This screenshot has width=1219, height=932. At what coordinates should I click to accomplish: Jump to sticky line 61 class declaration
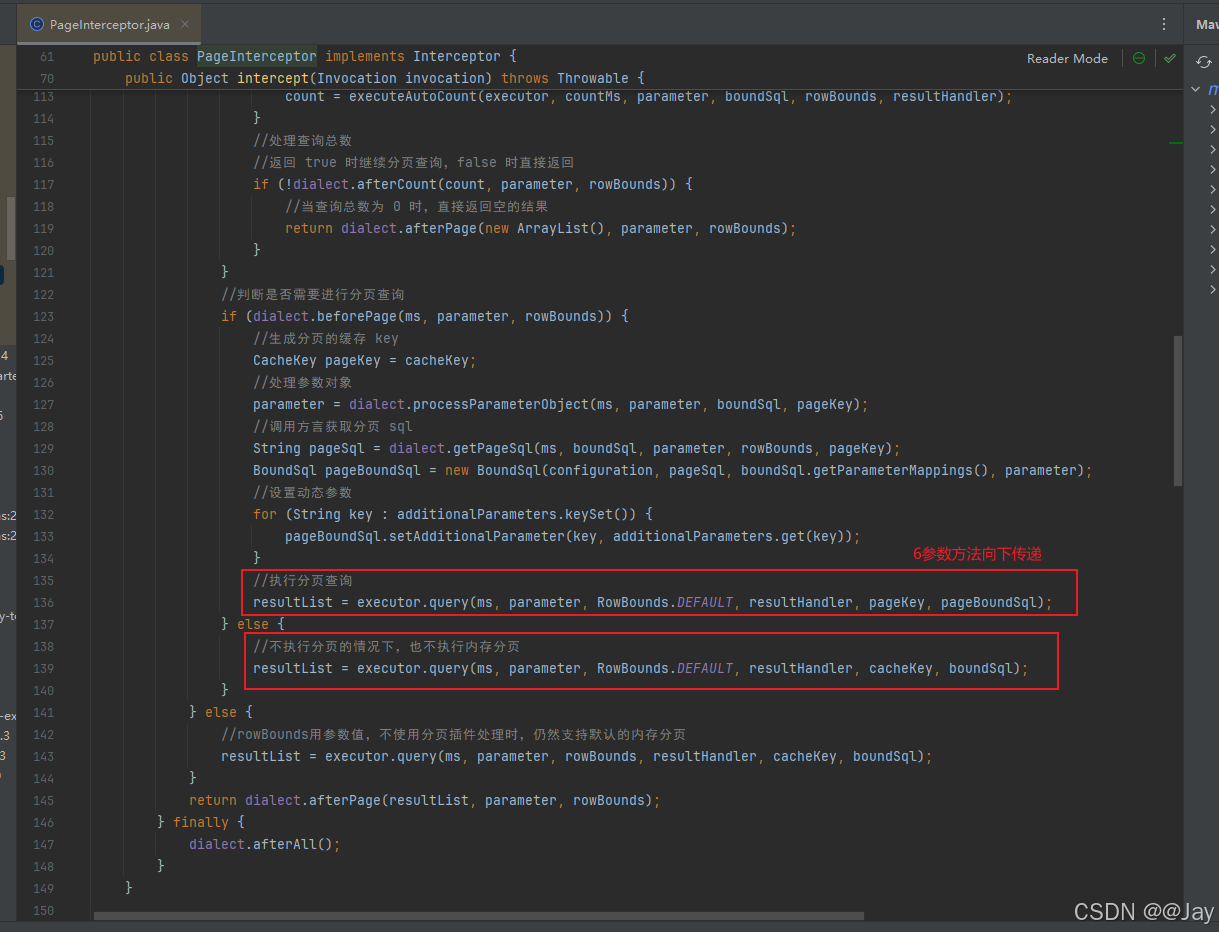click(x=304, y=56)
